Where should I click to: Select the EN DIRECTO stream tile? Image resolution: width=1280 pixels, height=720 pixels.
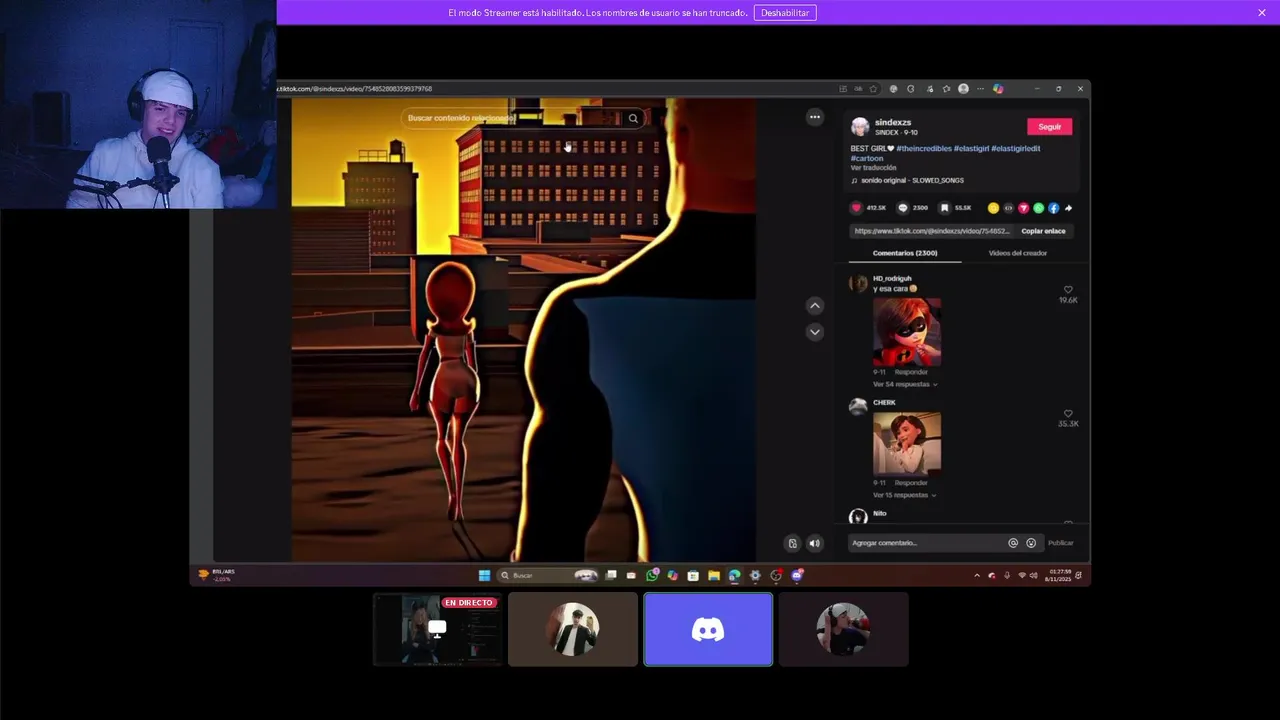(437, 629)
